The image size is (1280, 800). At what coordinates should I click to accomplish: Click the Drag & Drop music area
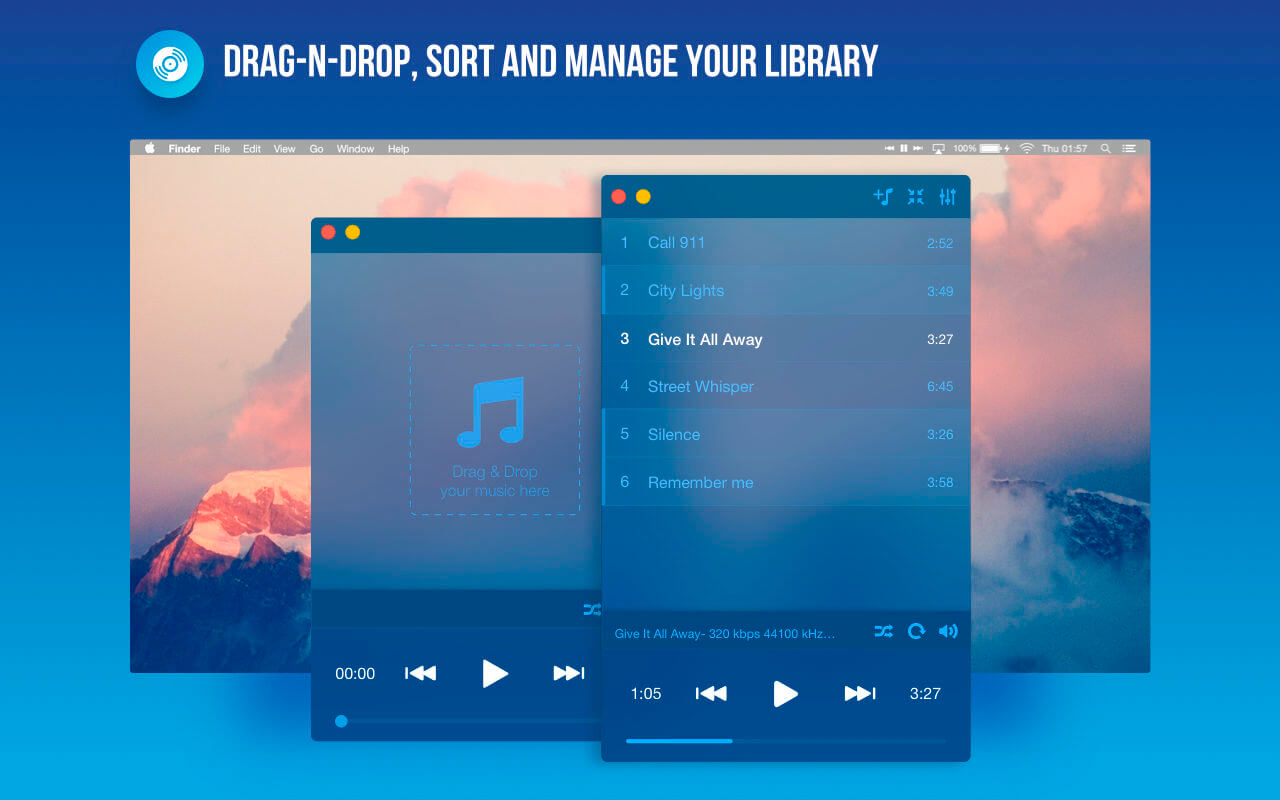coord(495,430)
